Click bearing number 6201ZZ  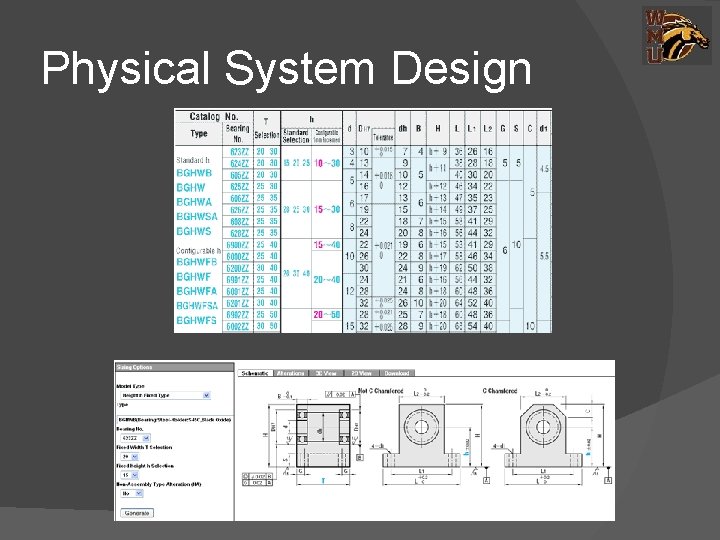[238, 303]
